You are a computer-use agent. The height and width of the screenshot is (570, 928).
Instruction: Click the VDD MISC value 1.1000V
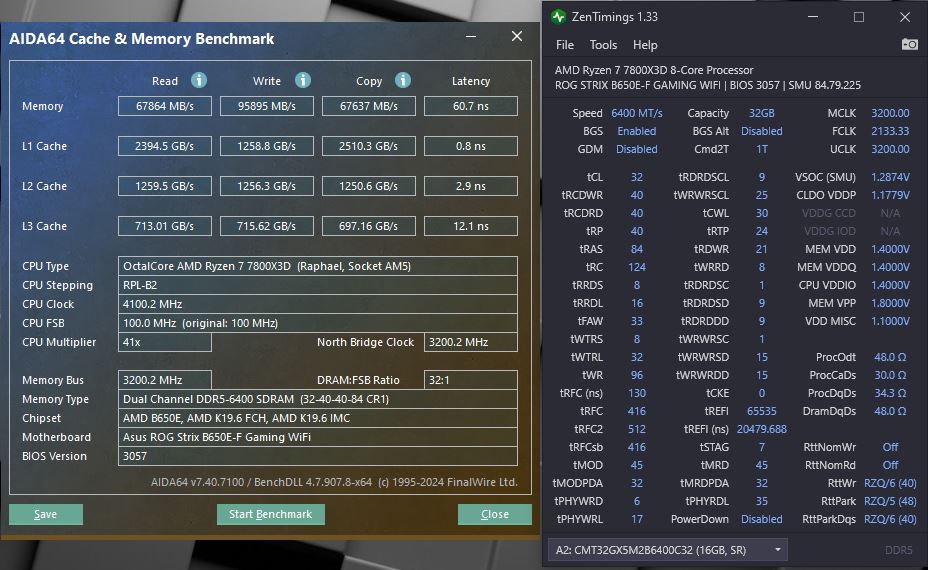tap(890, 321)
